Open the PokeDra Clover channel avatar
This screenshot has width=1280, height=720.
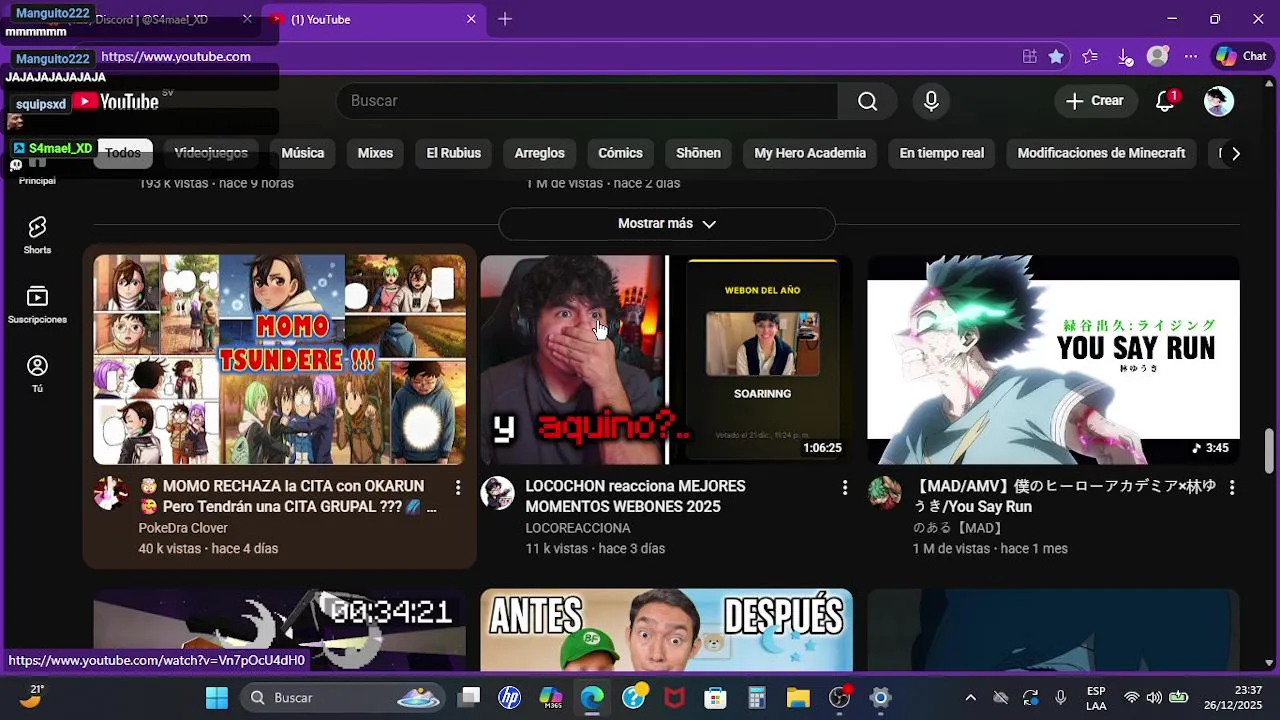(111, 493)
